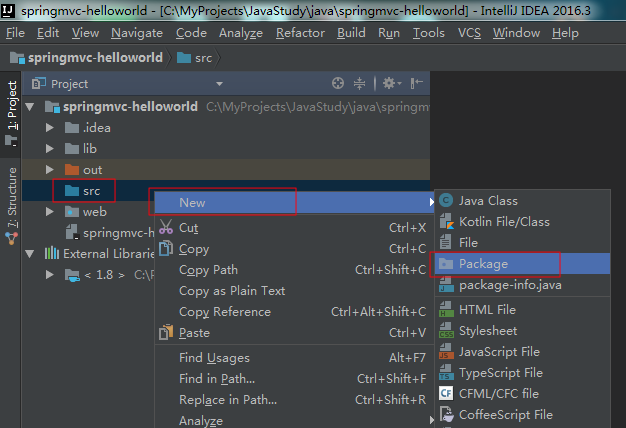Image resolution: width=626 pixels, height=428 pixels.
Task: Click the IntelliJ IDEA logo in title bar
Action: [8, 10]
